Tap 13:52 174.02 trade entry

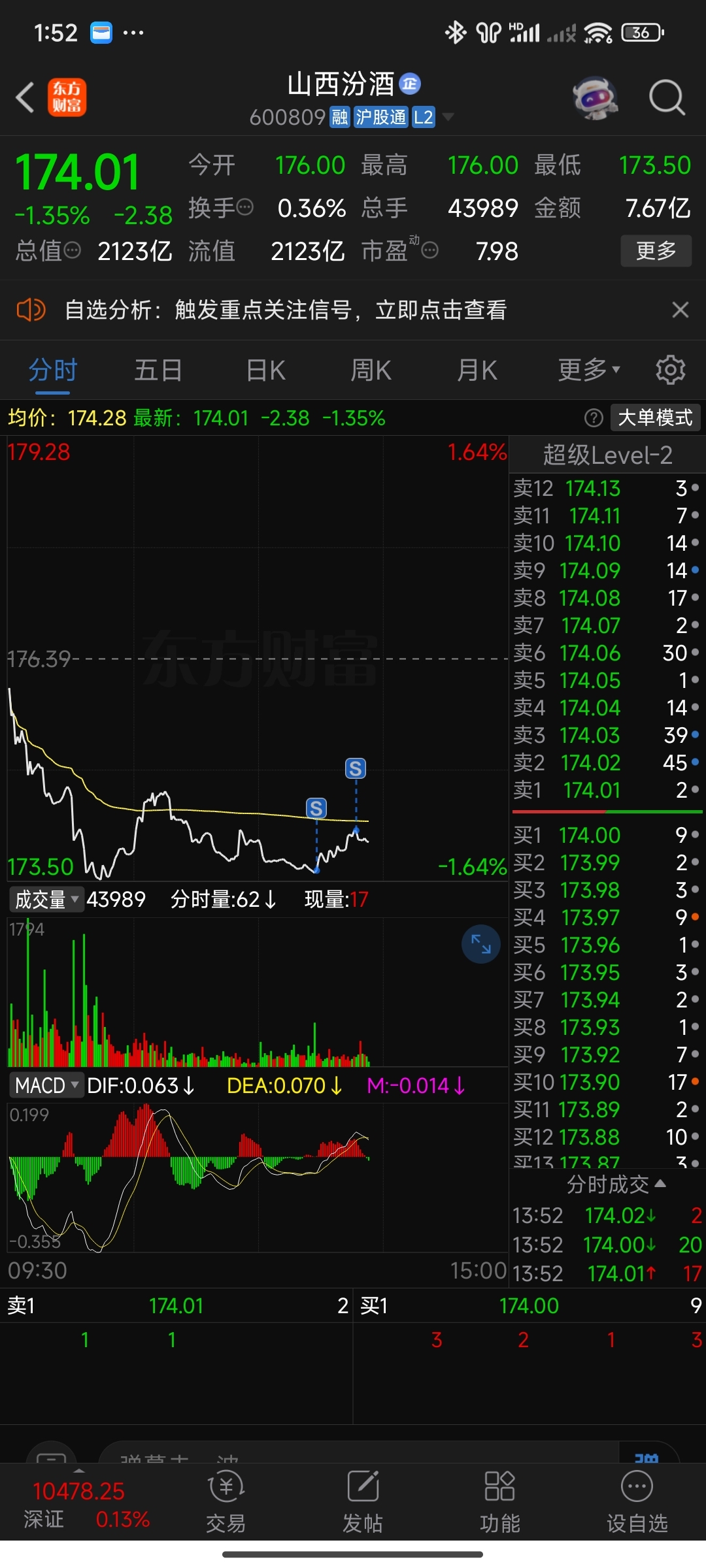(607, 1215)
